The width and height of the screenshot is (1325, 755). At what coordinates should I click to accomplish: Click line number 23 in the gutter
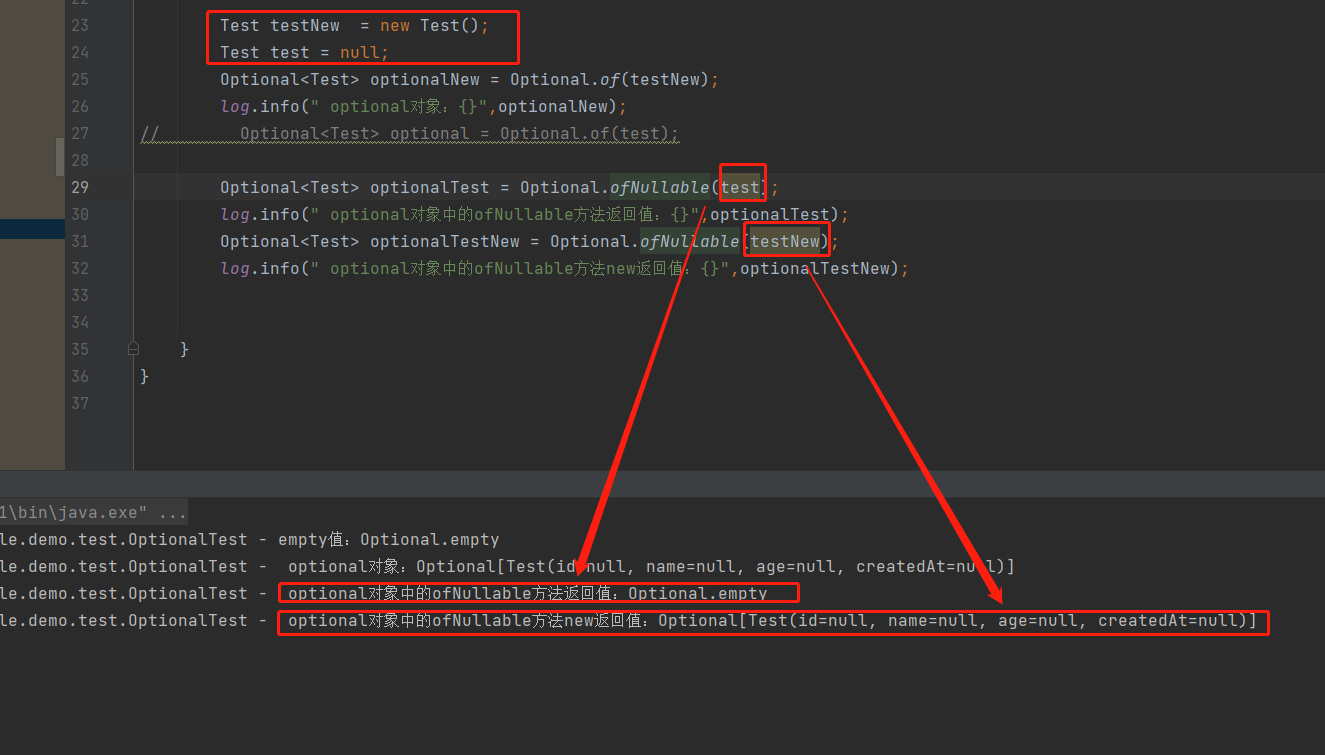(80, 25)
